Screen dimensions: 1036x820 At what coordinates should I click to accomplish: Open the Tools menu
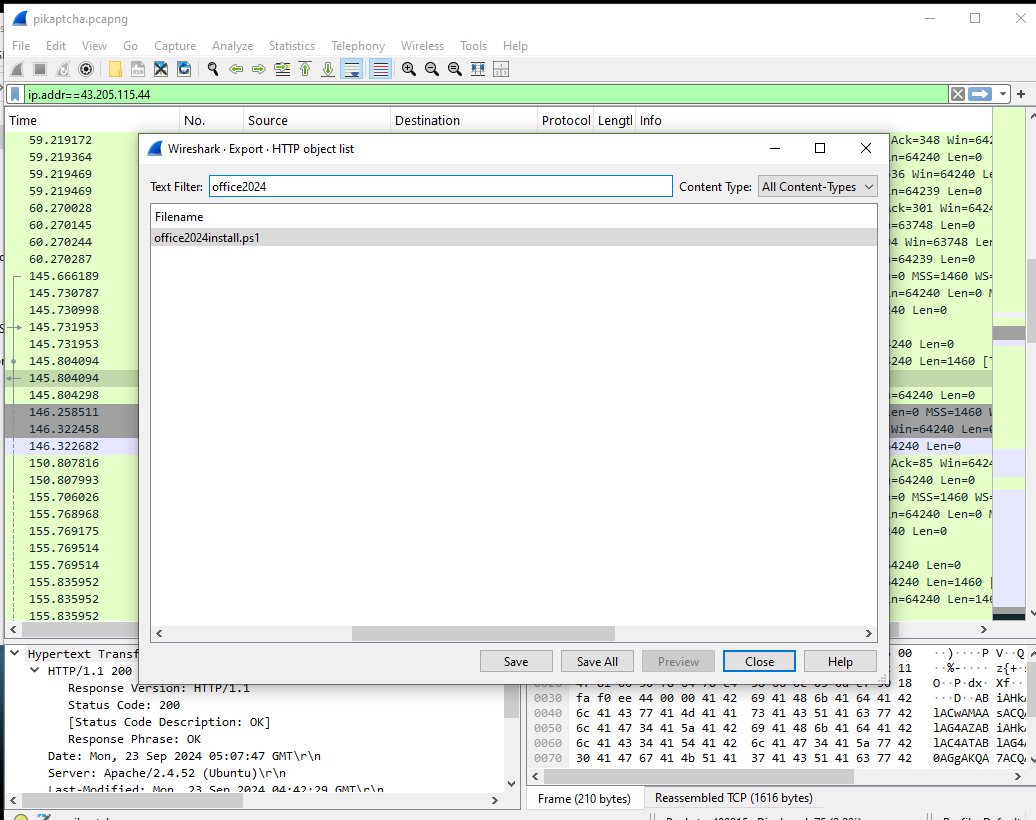473,46
